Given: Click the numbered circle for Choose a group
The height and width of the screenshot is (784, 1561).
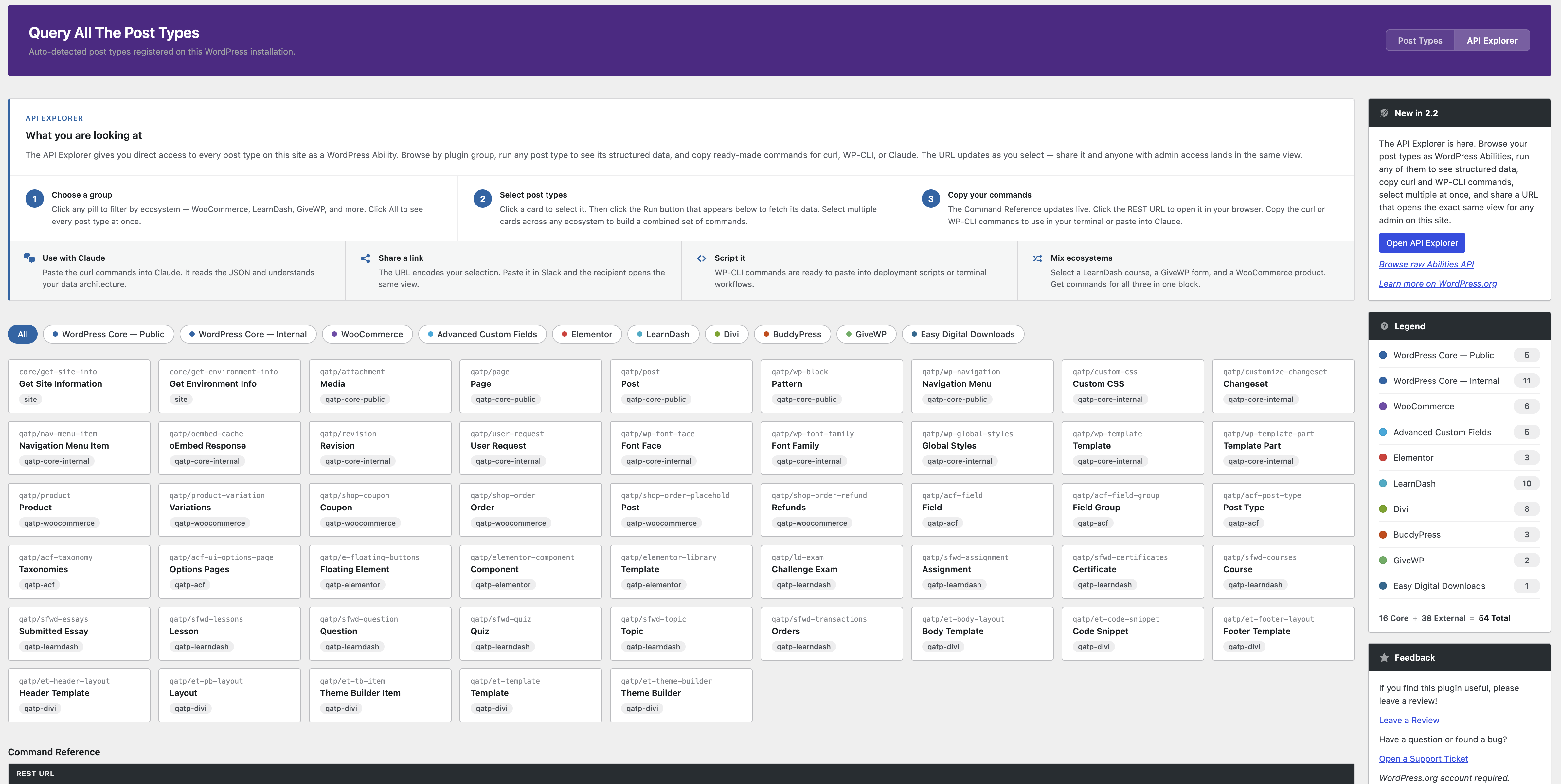Looking at the screenshot, I should tap(35, 199).
